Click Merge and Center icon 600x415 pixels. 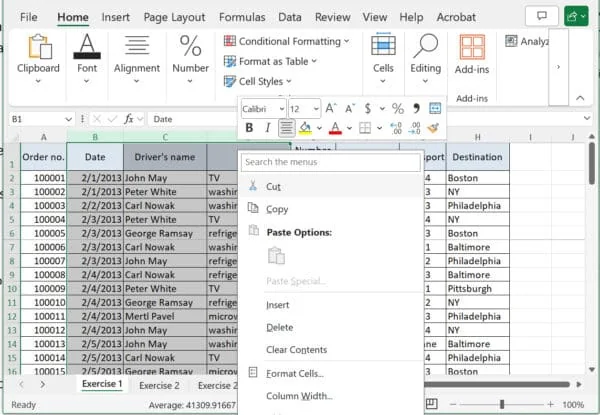click(x=435, y=109)
